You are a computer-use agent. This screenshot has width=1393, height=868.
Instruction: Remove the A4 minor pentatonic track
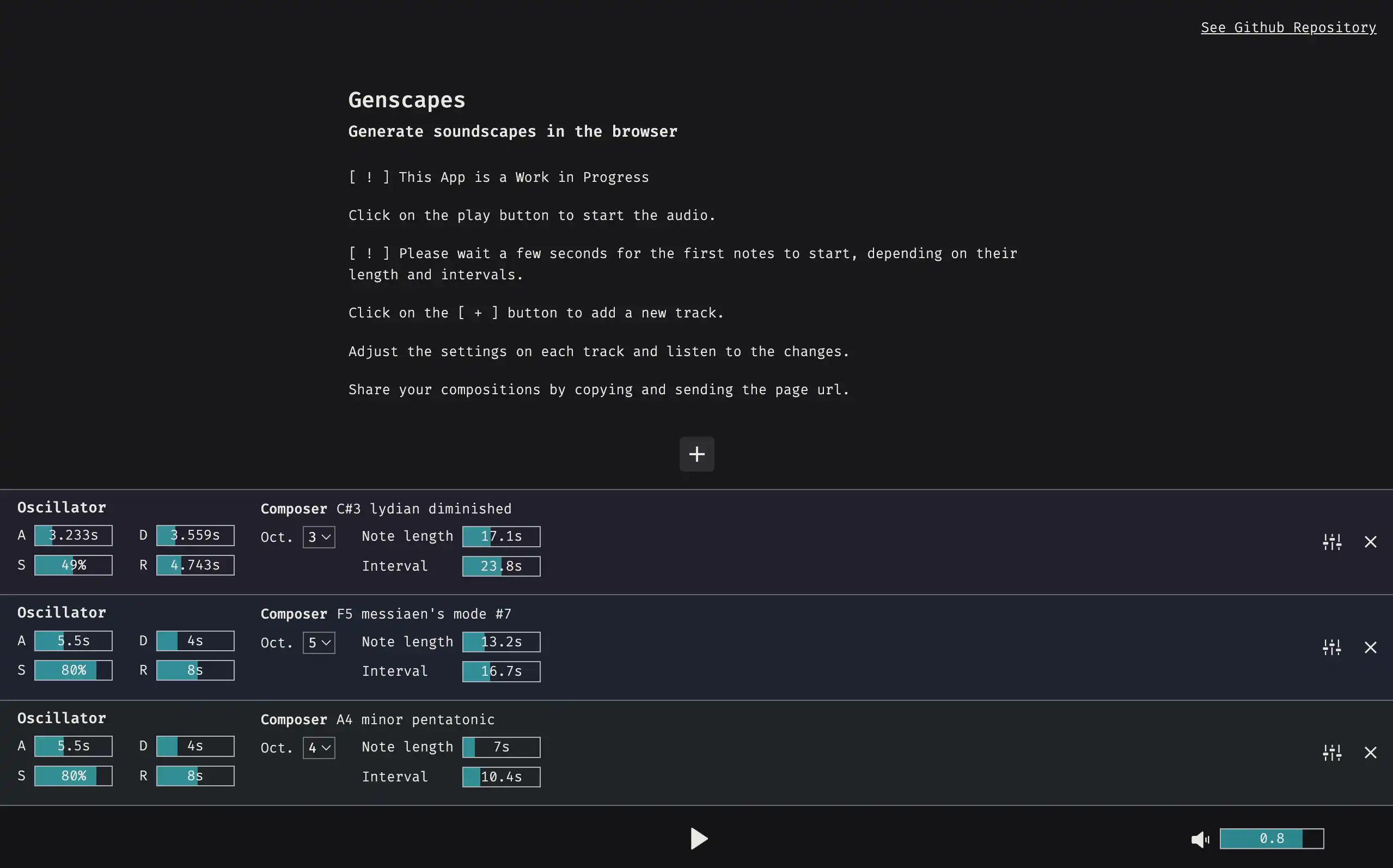click(1371, 752)
